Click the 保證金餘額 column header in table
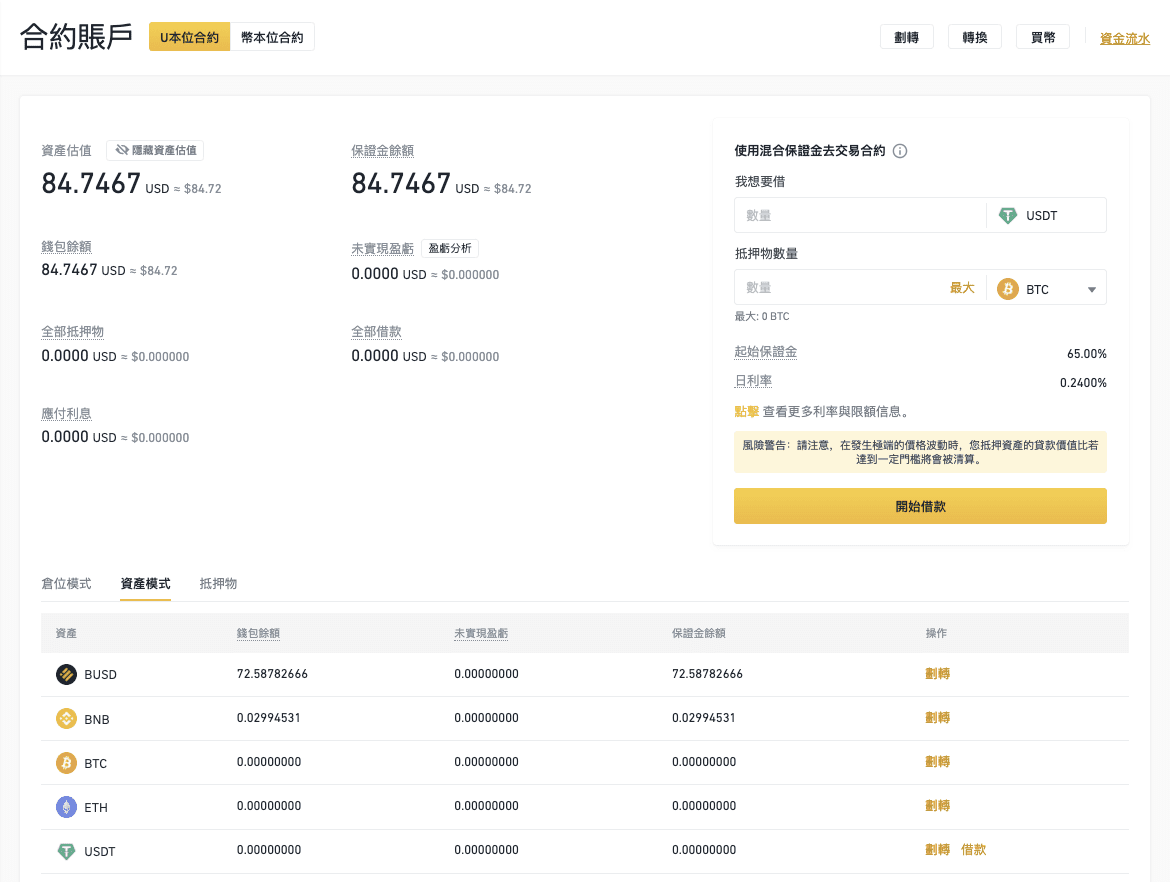1170x882 pixels. (698, 634)
